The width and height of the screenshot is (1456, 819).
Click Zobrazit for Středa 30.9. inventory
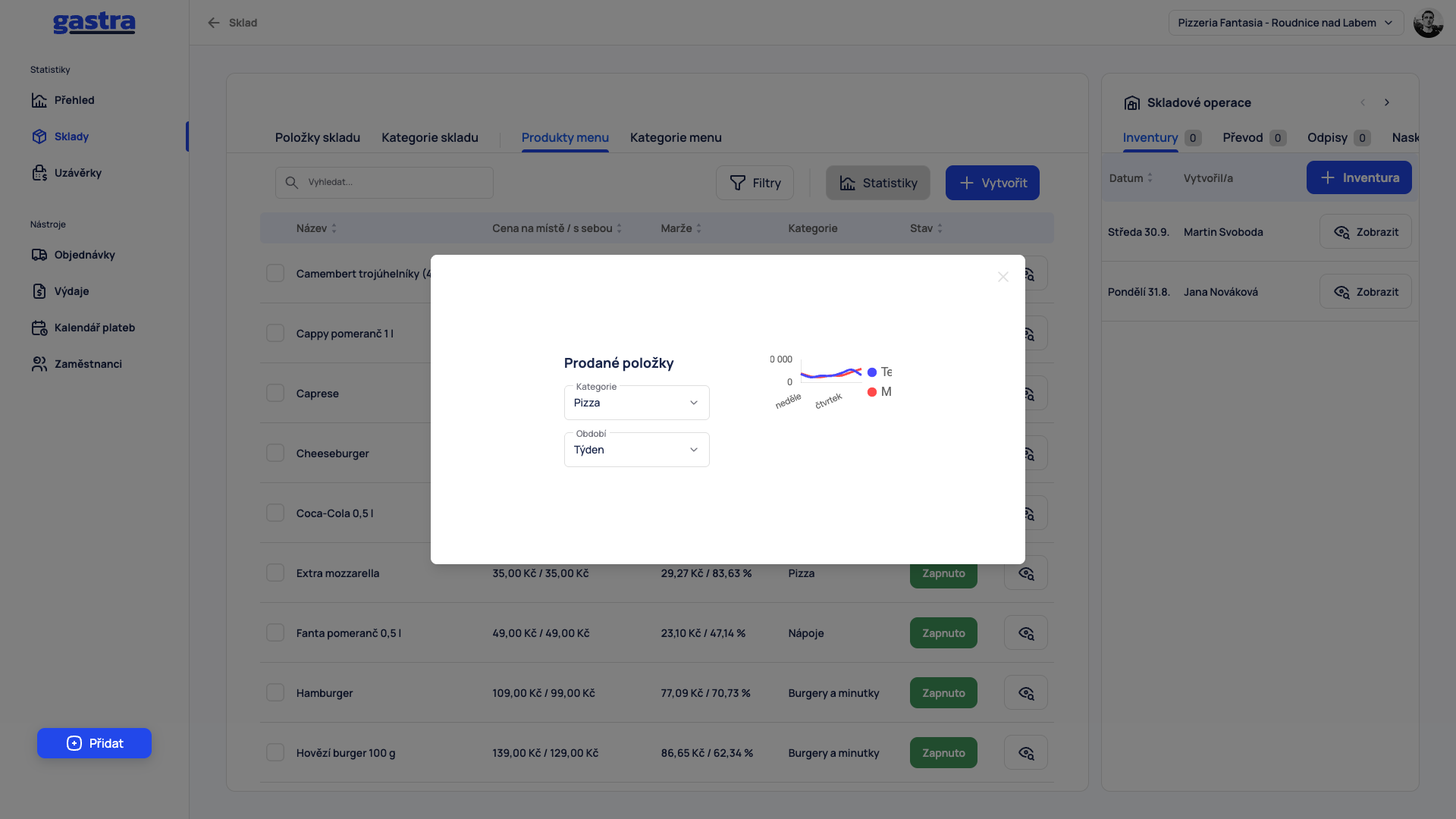pyautogui.click(x=1366, y=231)
